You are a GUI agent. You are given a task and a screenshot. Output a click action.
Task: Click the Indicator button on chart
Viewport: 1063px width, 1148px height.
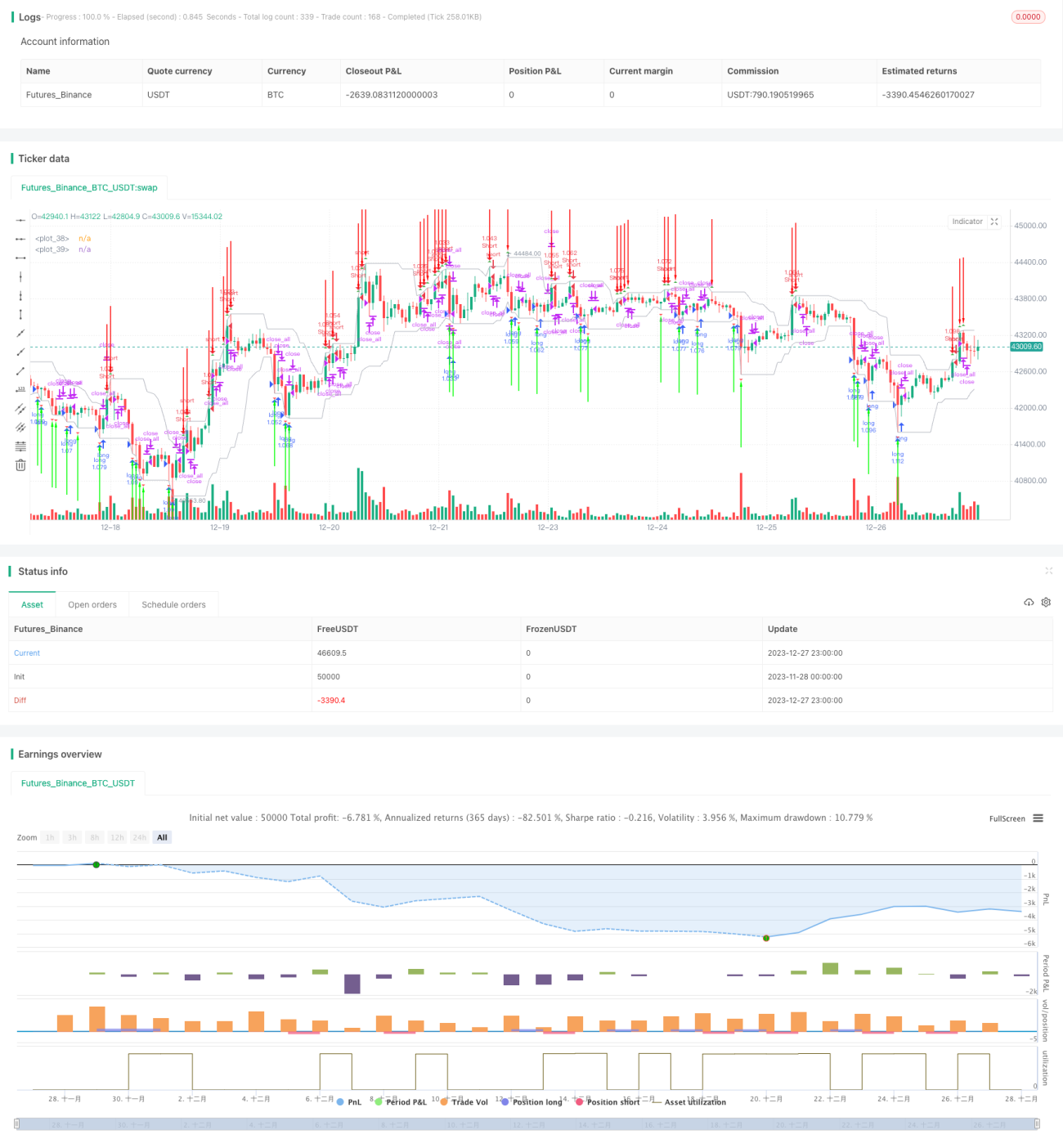coord(967,222)
